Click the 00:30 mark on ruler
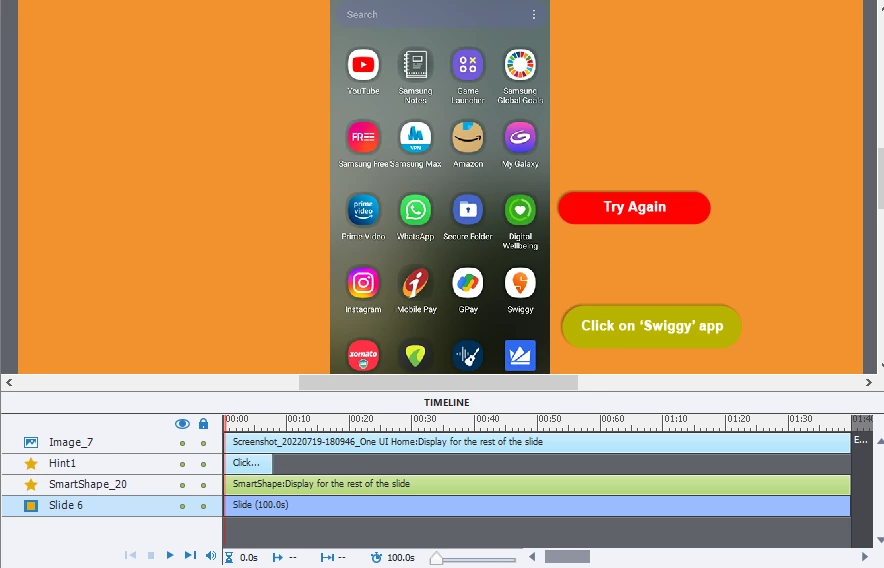Screen dimensions: 884x568 point(424,419)
